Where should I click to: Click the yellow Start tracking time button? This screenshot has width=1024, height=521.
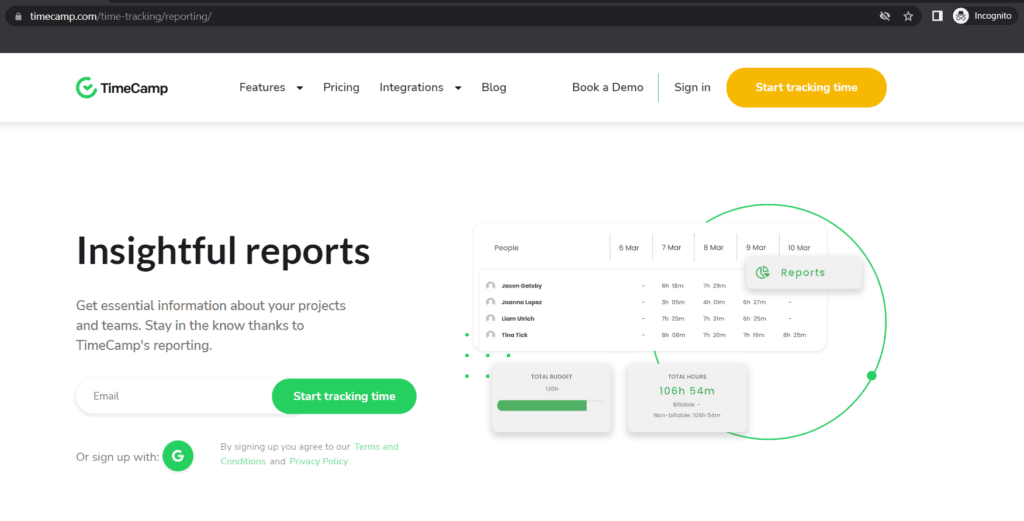[x=807, y=87]
